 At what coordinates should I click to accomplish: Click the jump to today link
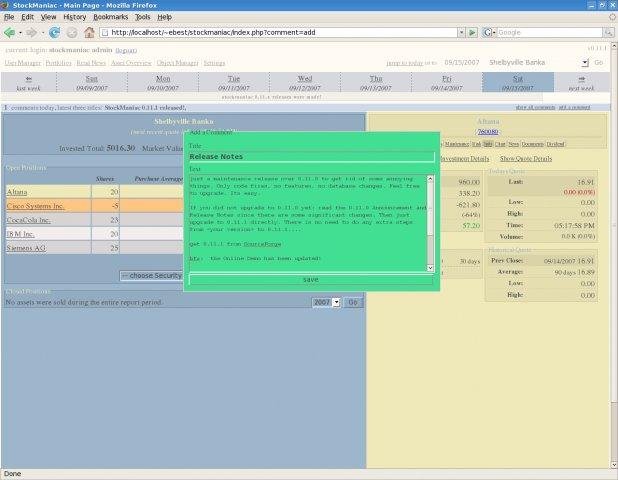coord(405,63)
